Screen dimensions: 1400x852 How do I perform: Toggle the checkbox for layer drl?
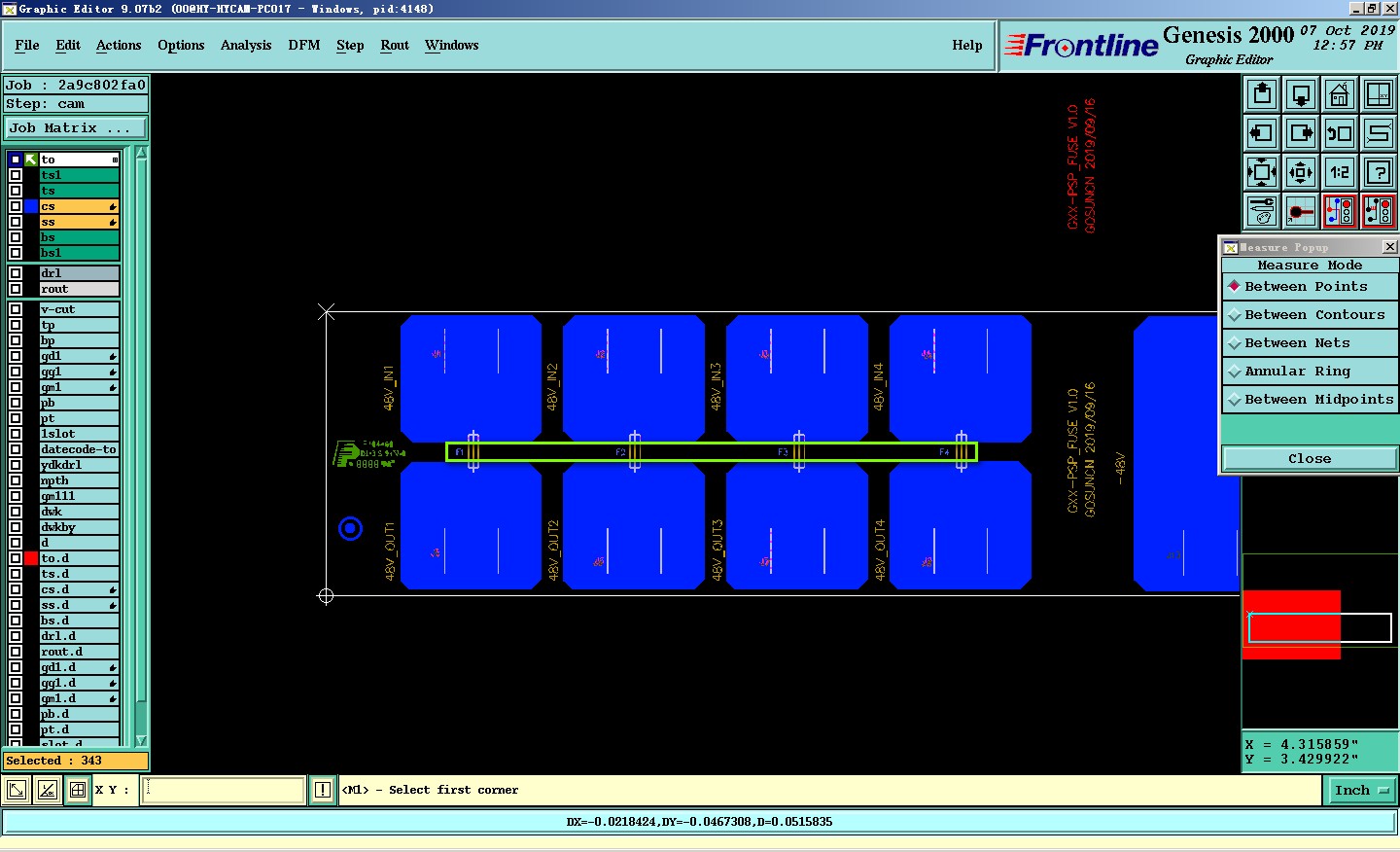16,273
